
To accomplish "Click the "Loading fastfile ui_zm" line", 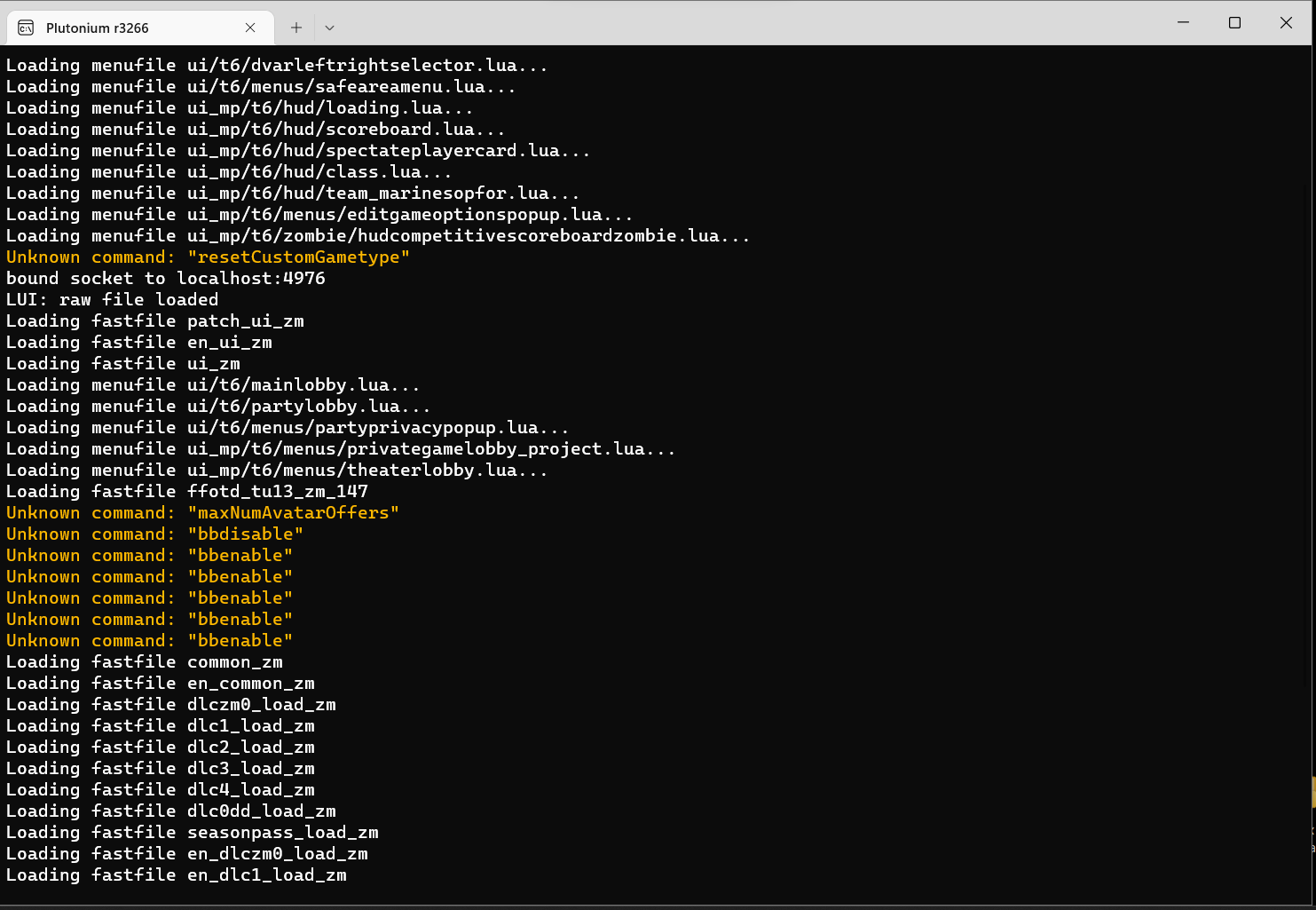I will (x=123, y=363).
